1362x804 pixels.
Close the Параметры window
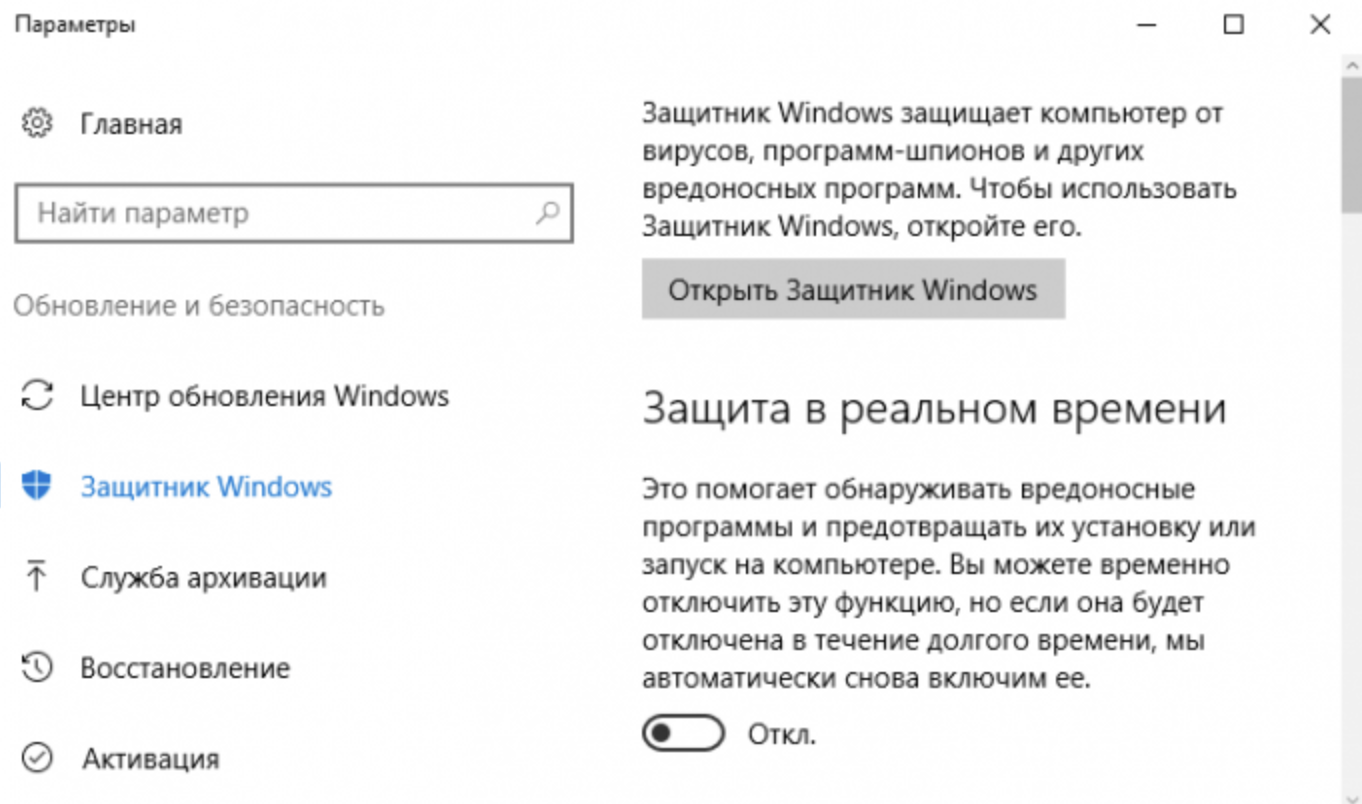pyautogui.click(x=1320, y=25)
